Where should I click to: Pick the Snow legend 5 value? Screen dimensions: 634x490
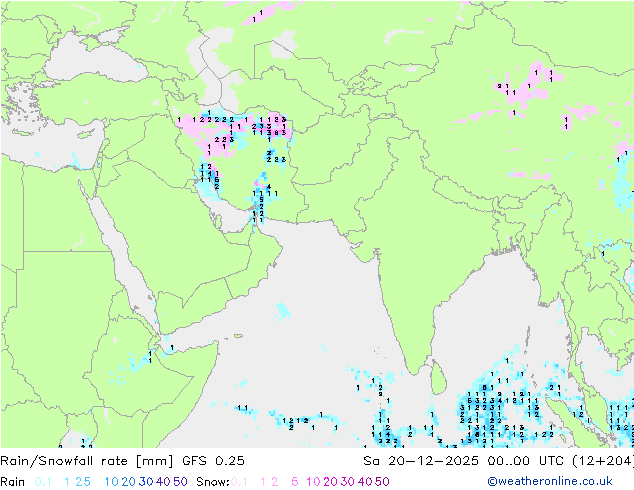(x=295, y=482)
